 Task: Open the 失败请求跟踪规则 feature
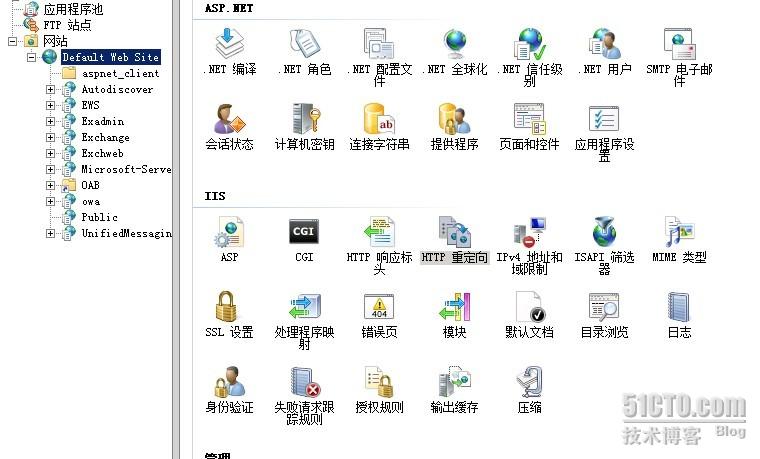coord(304,396)
